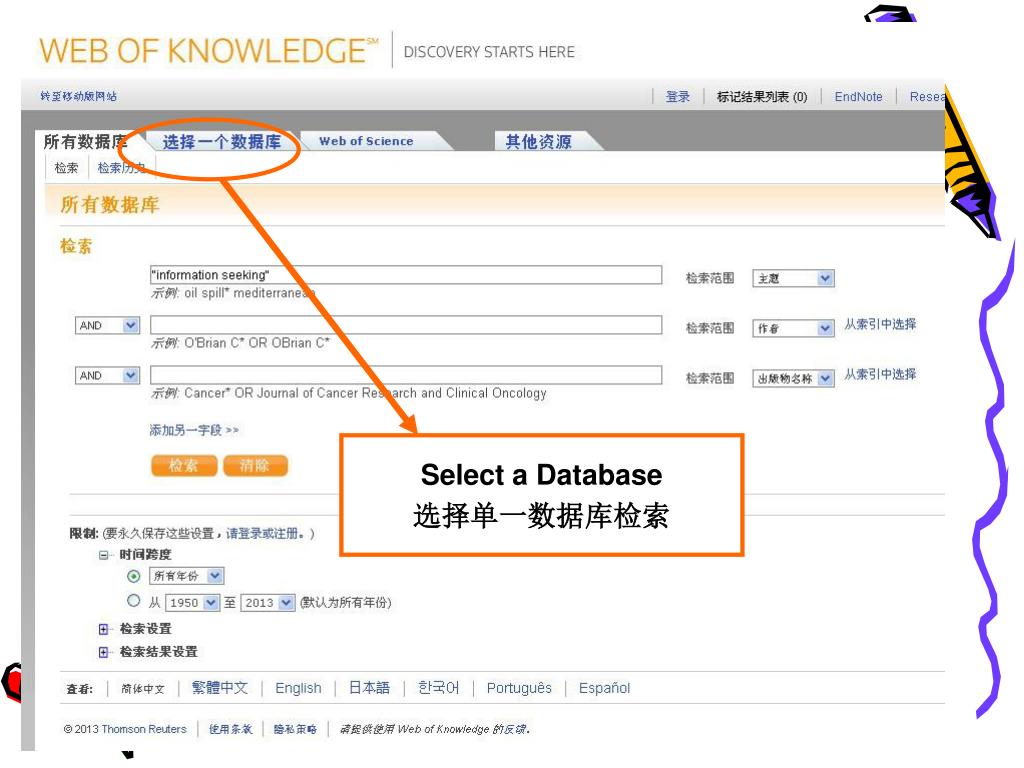This screenshot has height=768, width=1024.
Task: Click the third search input field
Action: point(406,375)
